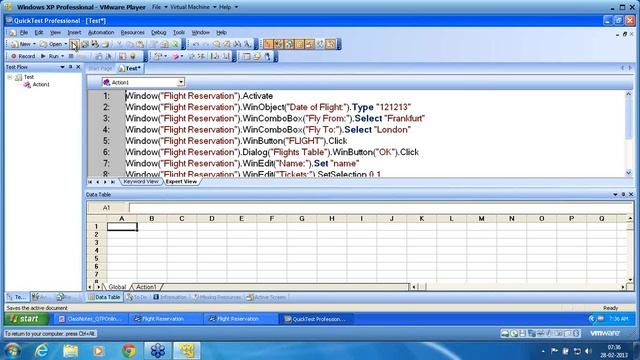Click the volume speaker tray icon
The width and height of the screenshot is (640, 360).
point(588,351)
